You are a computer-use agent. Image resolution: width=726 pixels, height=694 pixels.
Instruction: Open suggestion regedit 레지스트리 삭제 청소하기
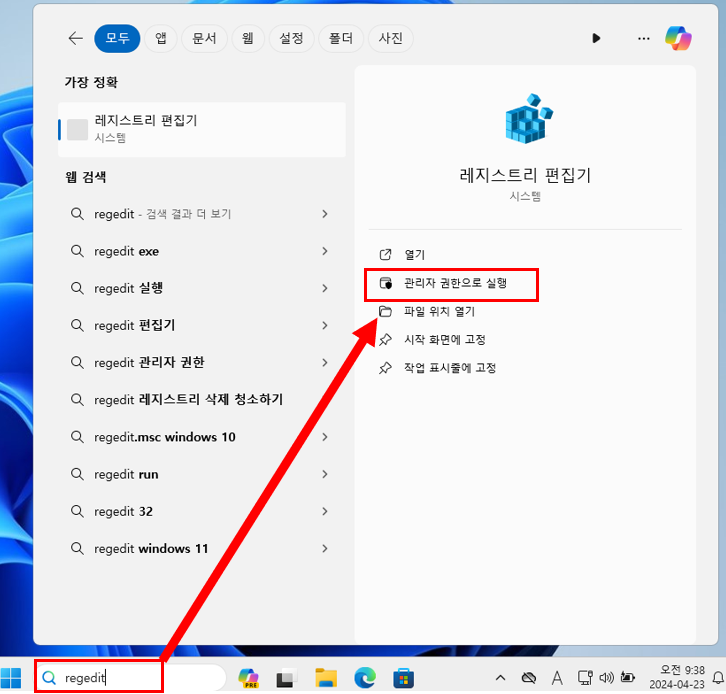(x=200, y=400)
